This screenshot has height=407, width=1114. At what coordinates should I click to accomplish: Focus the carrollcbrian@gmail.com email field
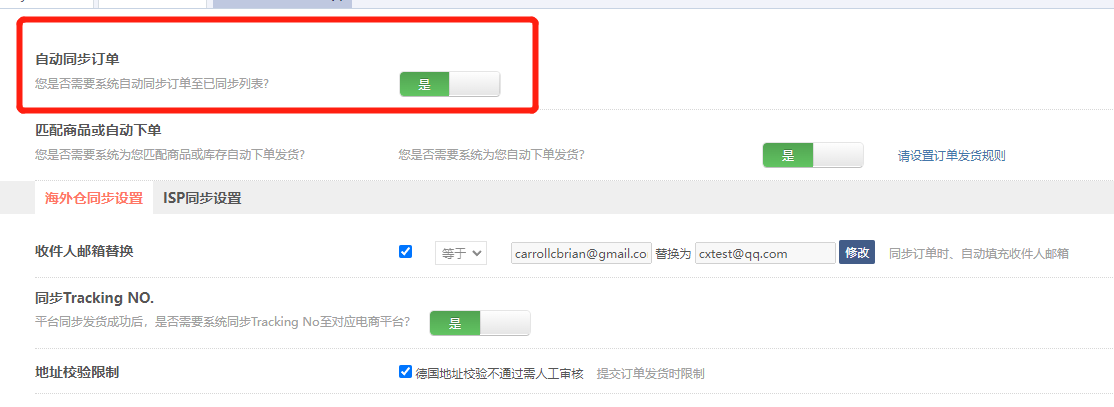tap(581, 253)
